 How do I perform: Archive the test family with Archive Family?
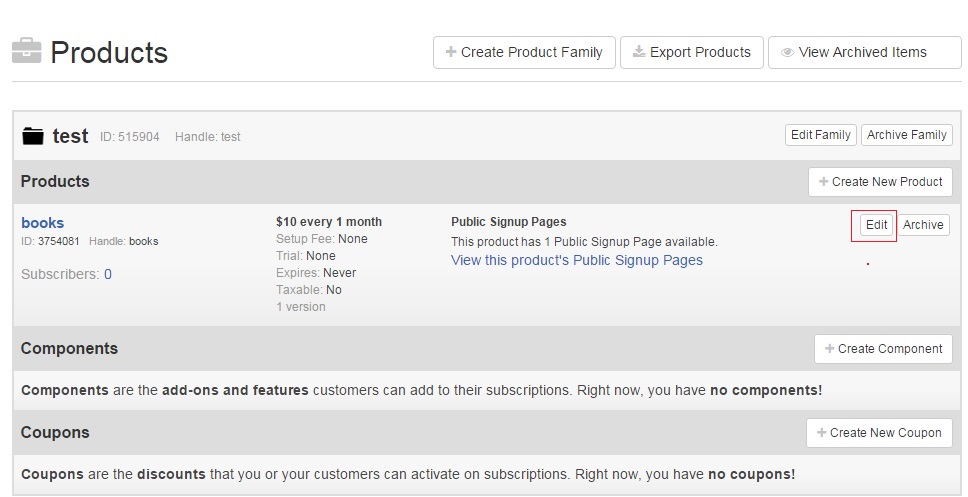point(907,135)
